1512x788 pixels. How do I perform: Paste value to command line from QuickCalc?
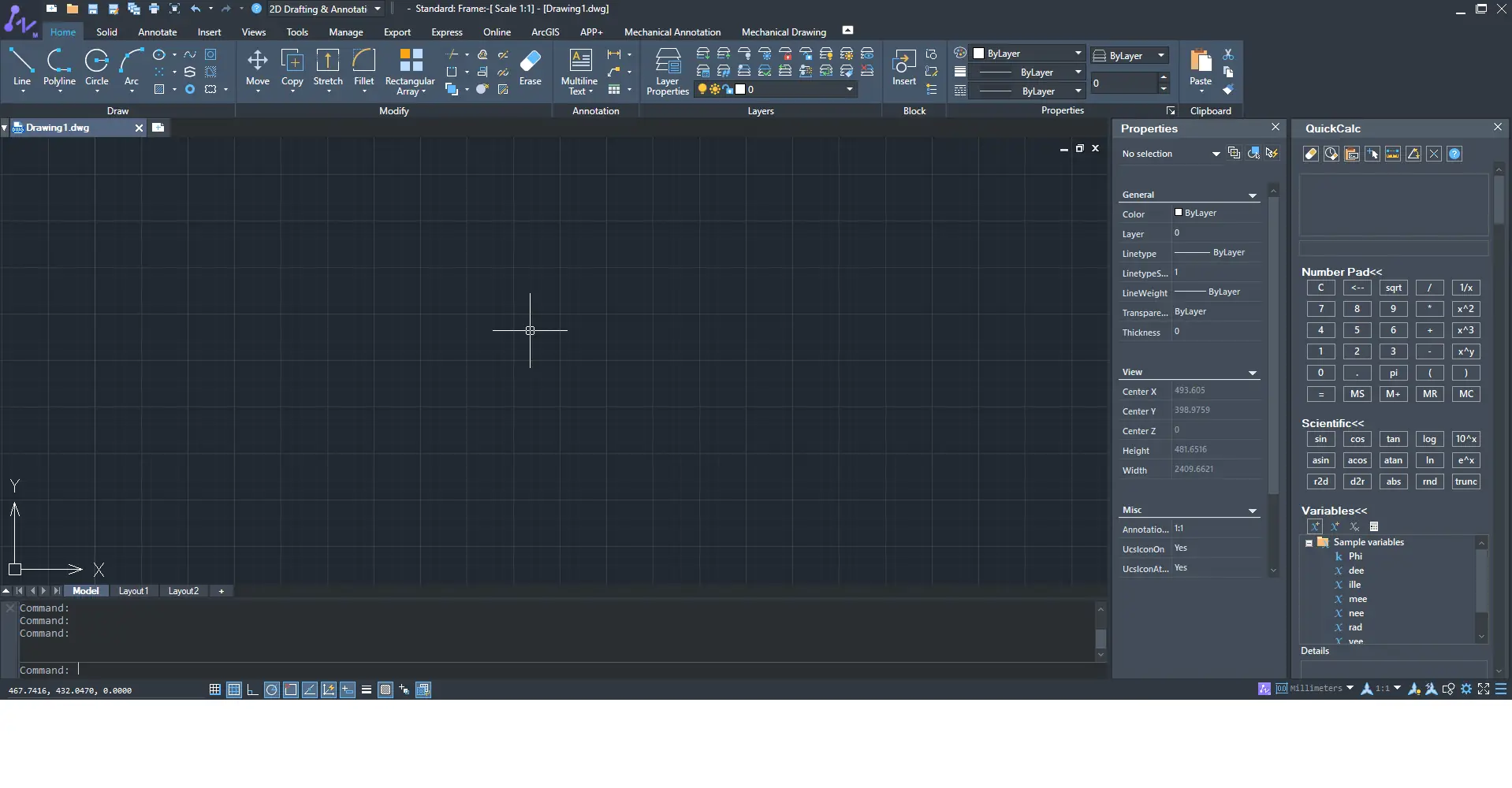coord(1352,154)
